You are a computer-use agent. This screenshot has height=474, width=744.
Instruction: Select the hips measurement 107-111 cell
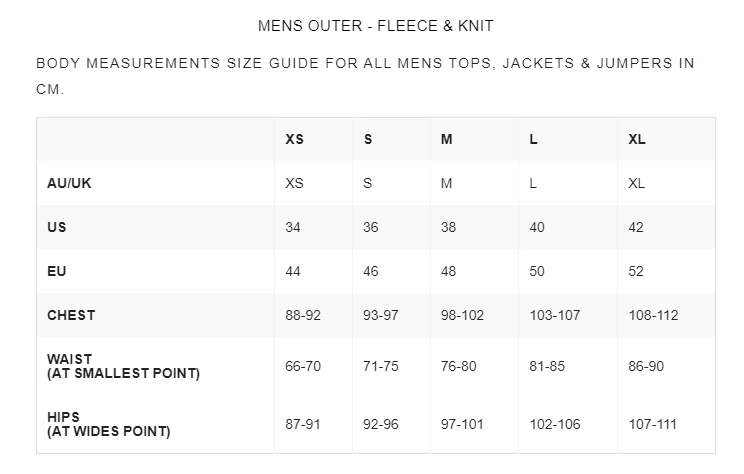coord(652,424)
